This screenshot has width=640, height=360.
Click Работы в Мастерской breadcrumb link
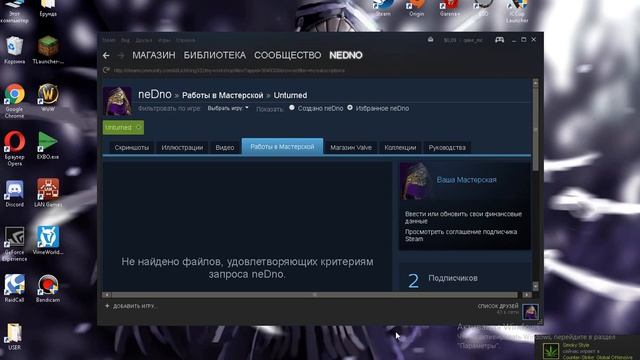click(x=222, y=95)
